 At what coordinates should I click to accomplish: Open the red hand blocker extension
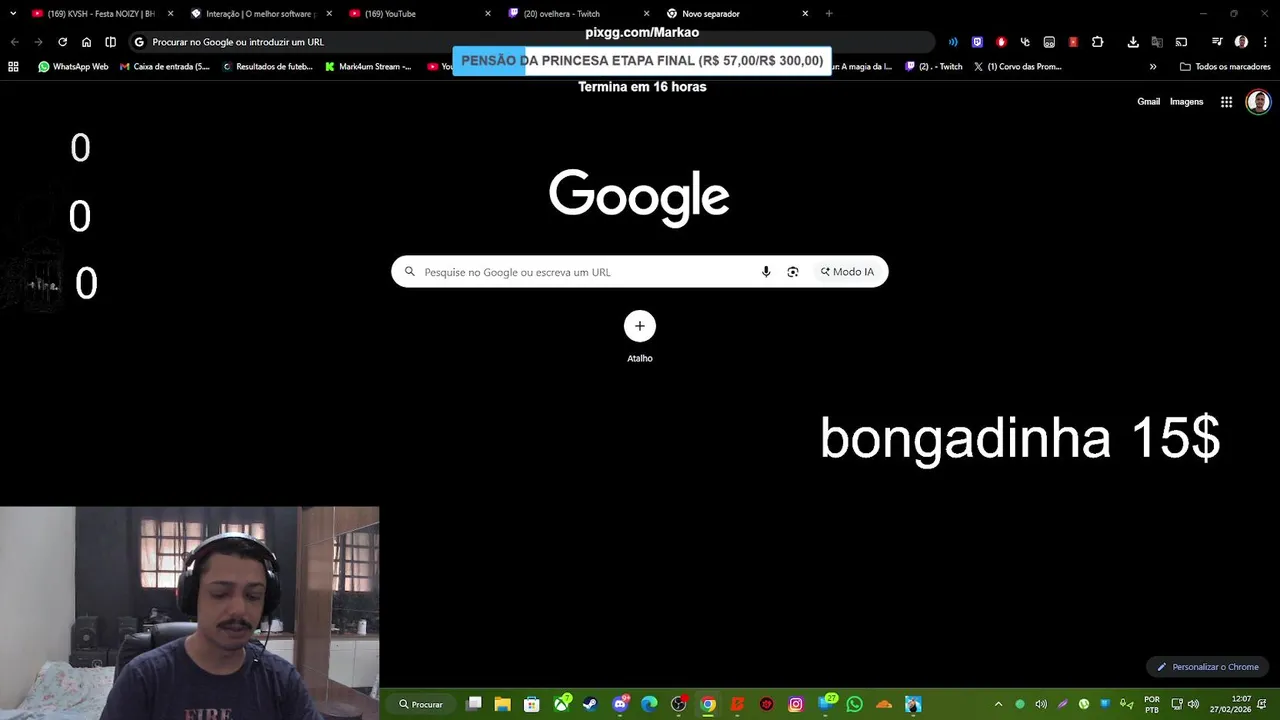click(1001, 42)
